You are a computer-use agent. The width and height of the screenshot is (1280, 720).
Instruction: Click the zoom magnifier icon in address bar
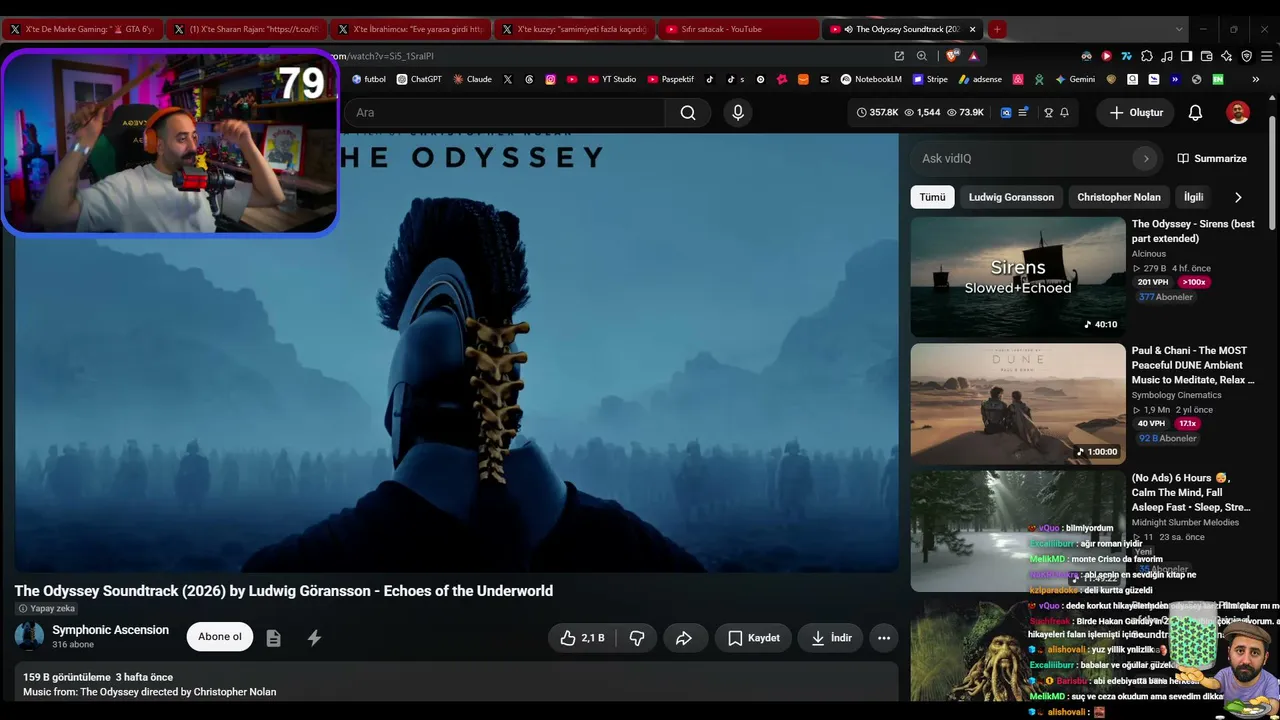coord(922,56)
